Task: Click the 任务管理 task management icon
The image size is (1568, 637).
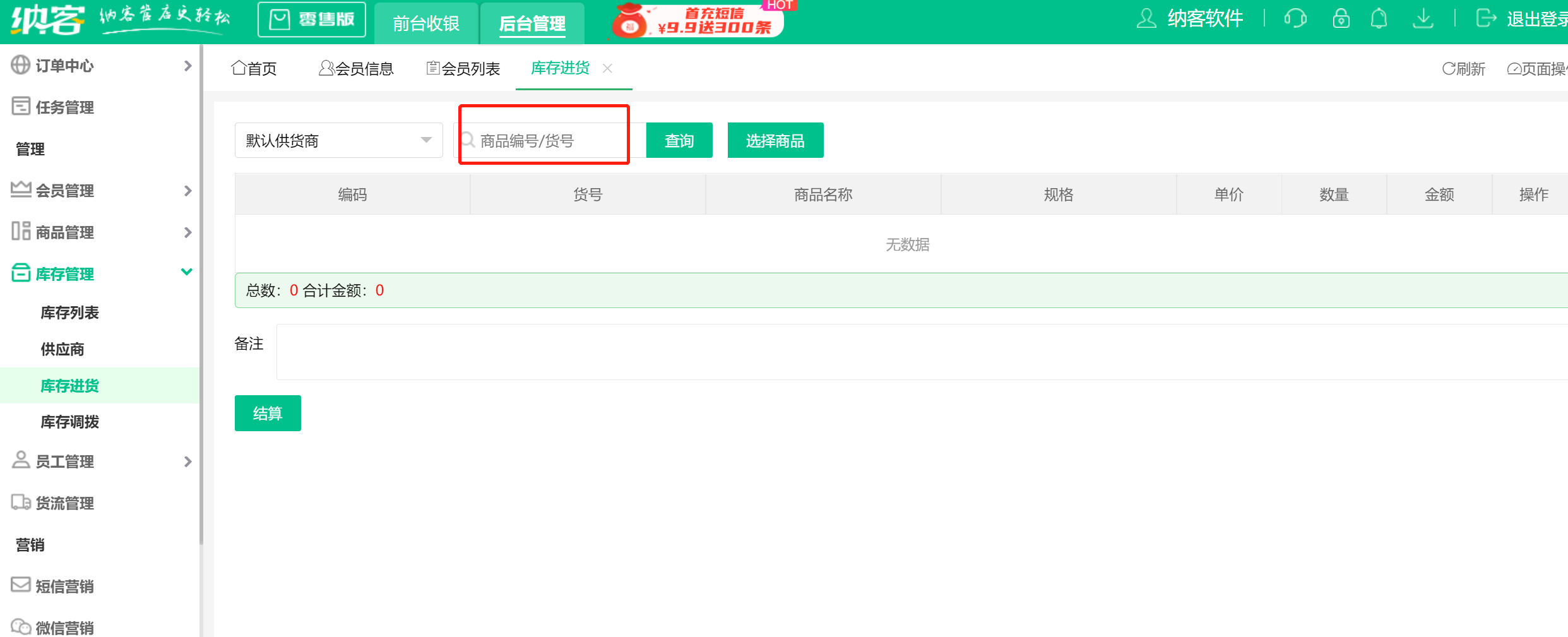Action: click(x=19, y=106)
